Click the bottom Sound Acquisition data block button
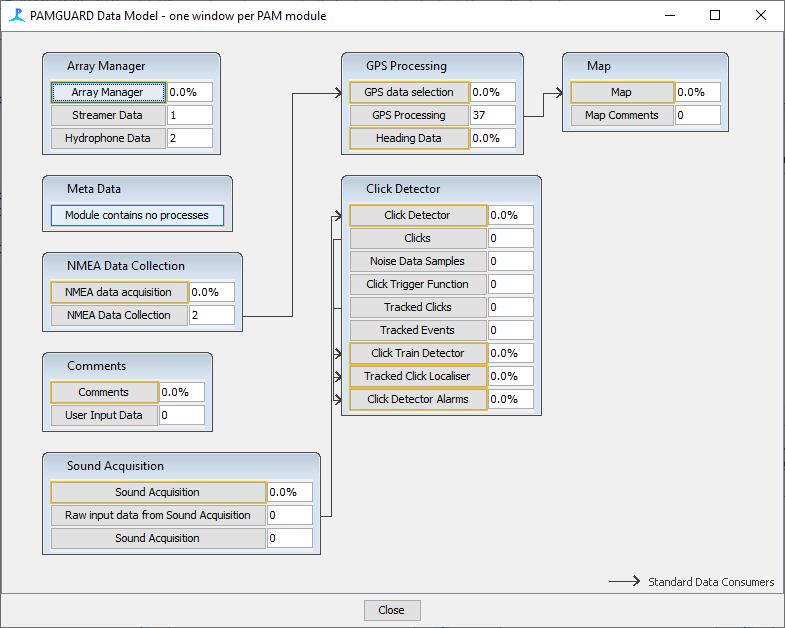Viewport: 785px width, 628px height. (158, 538)
